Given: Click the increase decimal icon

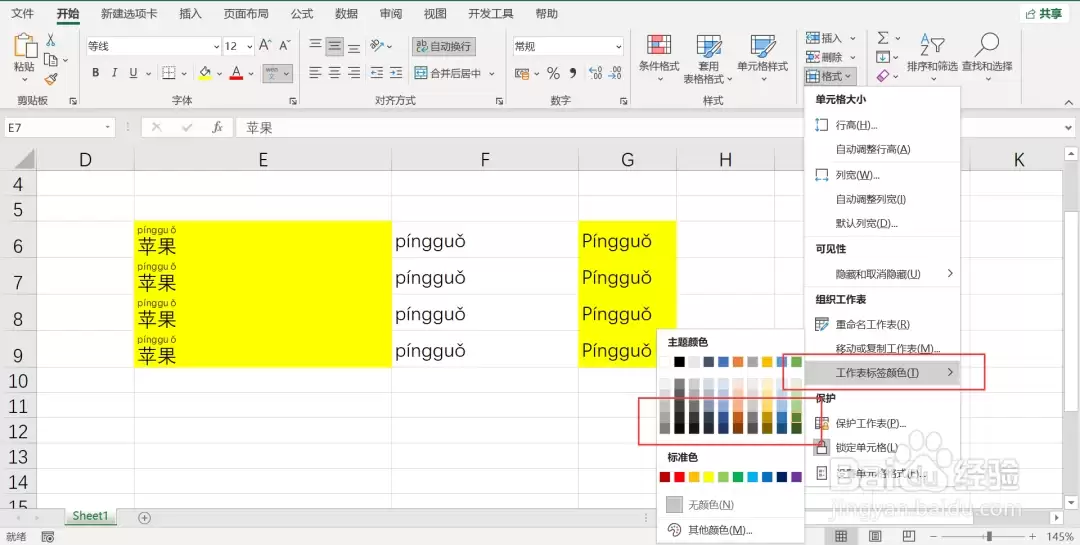Looking at the screenshot, I should point(596,73).
